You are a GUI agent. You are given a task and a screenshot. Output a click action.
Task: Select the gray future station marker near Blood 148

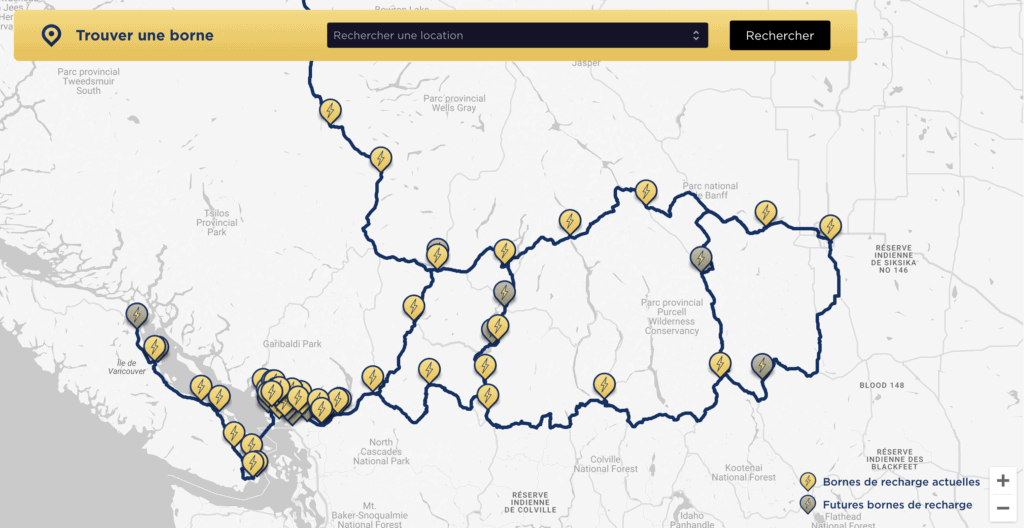763,365
